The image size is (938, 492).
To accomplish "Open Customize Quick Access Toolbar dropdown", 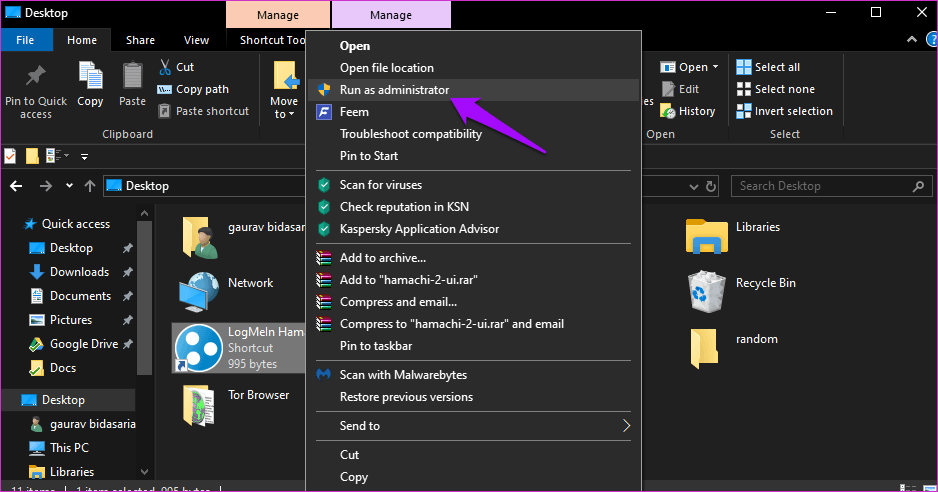I will coord(84,157).
